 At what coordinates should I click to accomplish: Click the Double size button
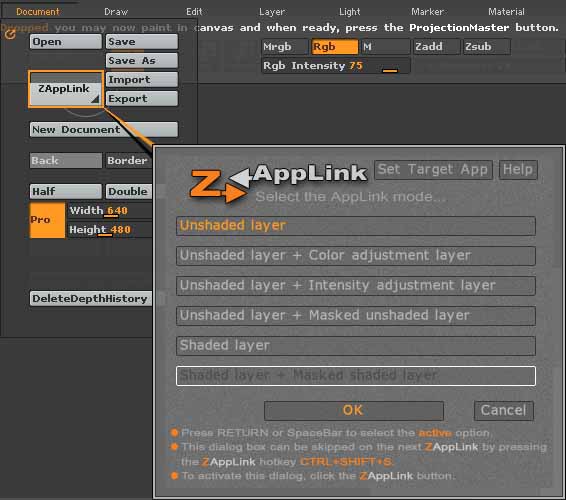pyautogui.click(x=129, y=191)
